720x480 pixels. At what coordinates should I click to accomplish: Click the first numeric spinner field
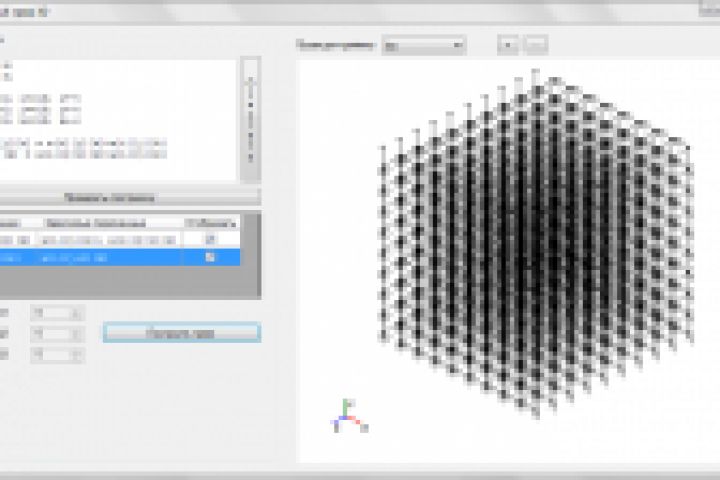(x=57, y=313)
